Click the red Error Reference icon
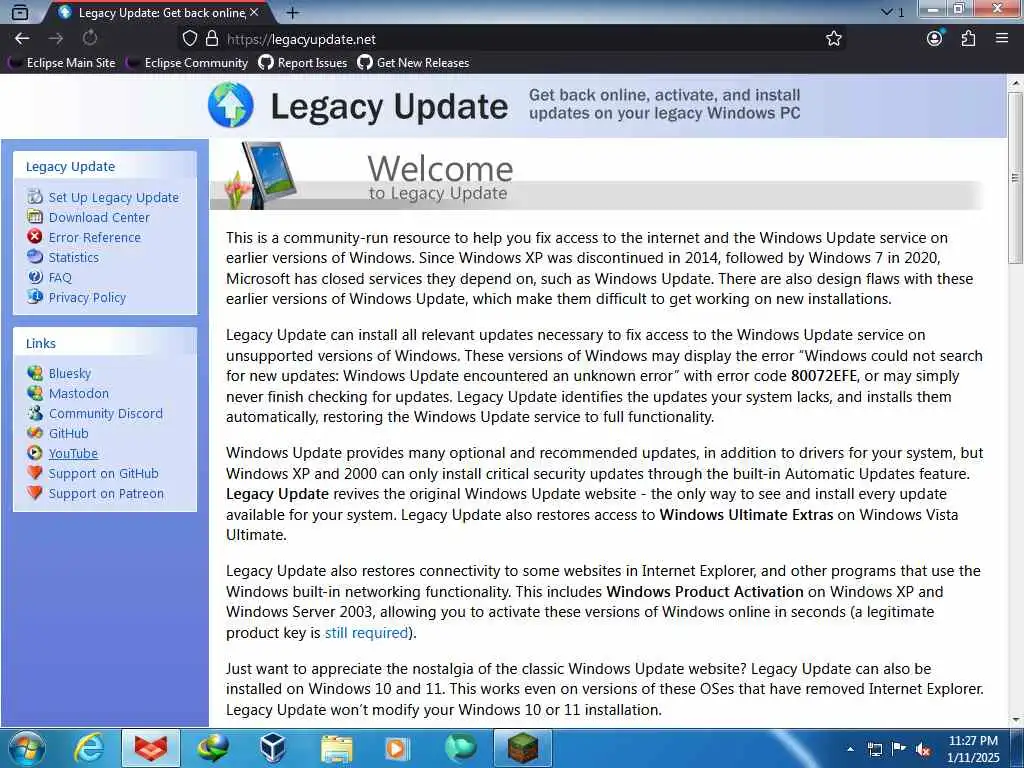 point(35,236)
